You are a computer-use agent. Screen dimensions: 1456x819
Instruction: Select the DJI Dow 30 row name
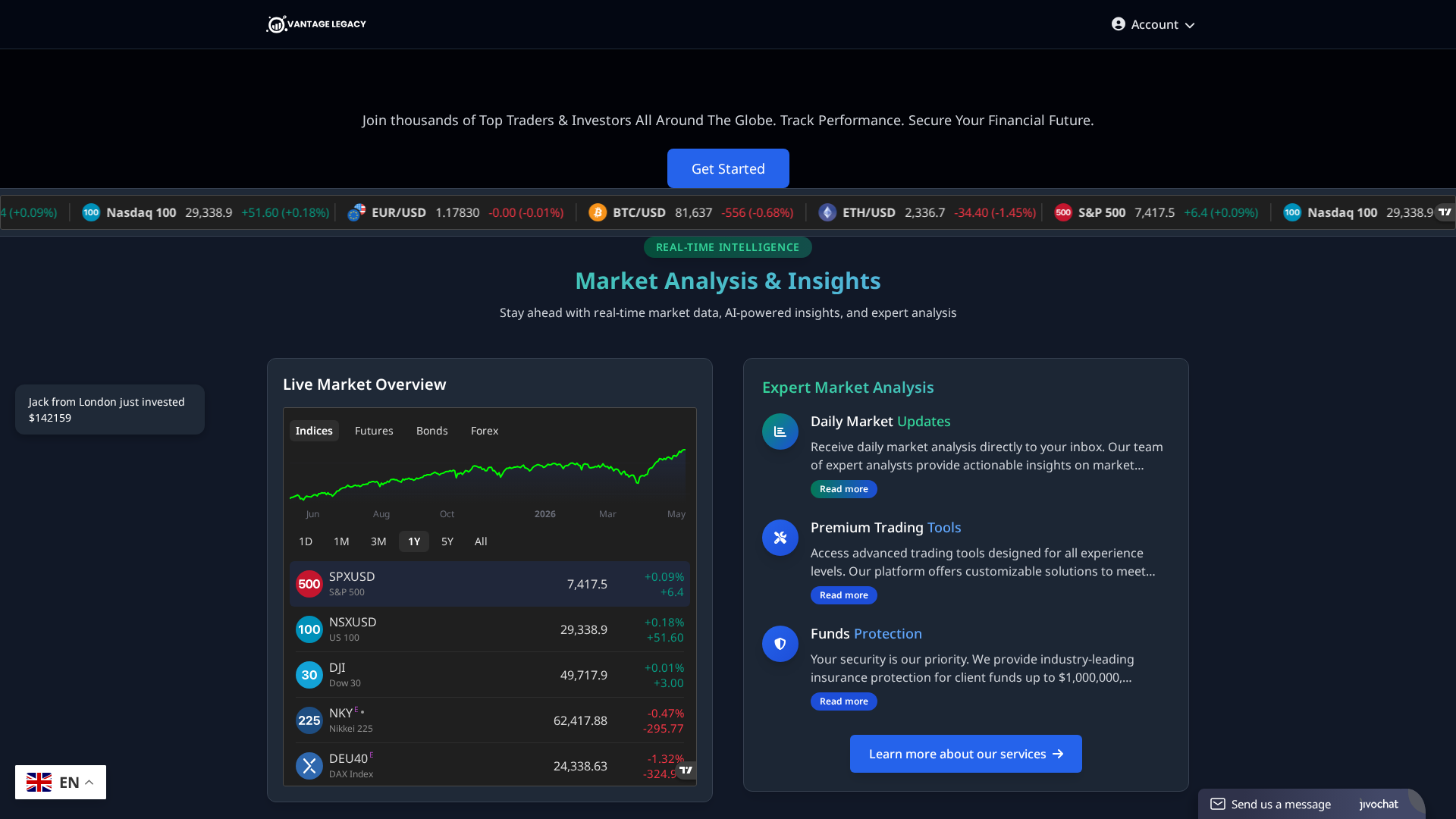tap(345, 675)
